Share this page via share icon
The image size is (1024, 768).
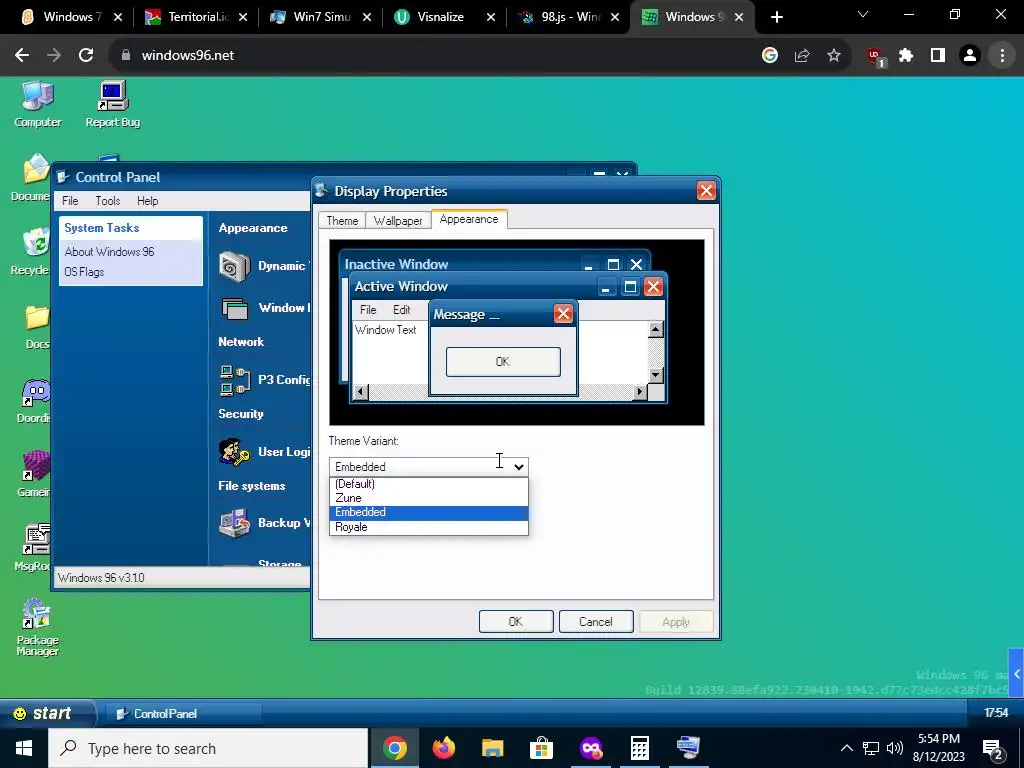(802, 56)
